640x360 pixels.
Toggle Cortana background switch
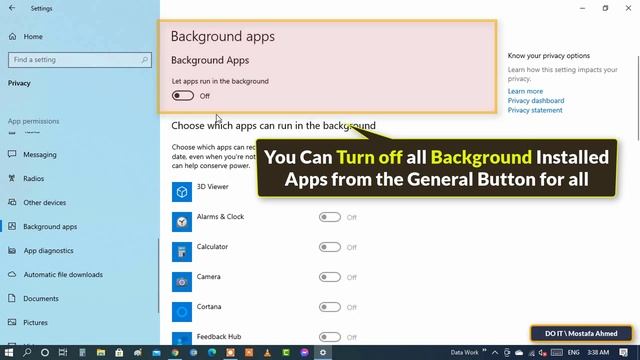(x=330, y=307)
